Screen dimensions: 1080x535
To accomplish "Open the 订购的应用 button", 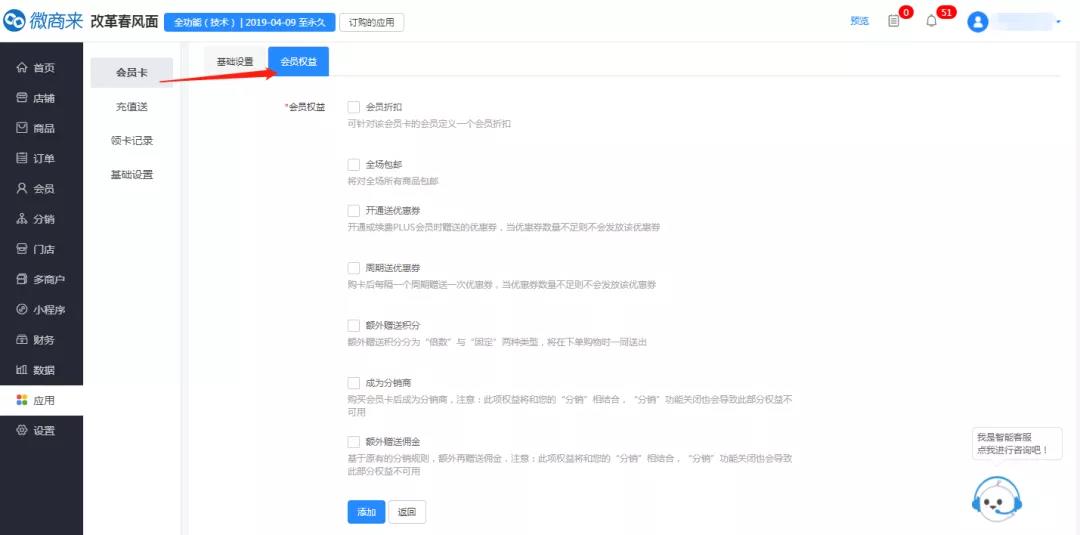I will (372, 22).
